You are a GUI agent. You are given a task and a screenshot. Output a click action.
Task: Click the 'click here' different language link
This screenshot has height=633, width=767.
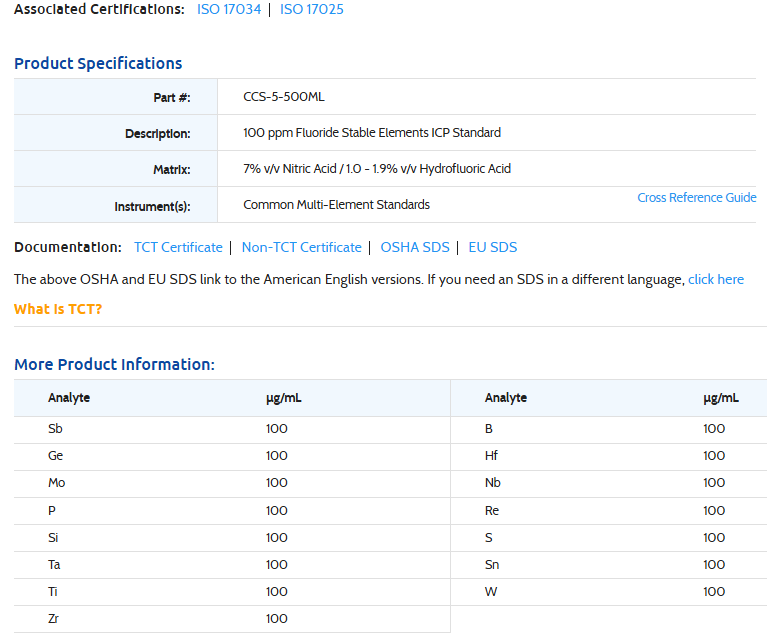(x=715, y=279)
